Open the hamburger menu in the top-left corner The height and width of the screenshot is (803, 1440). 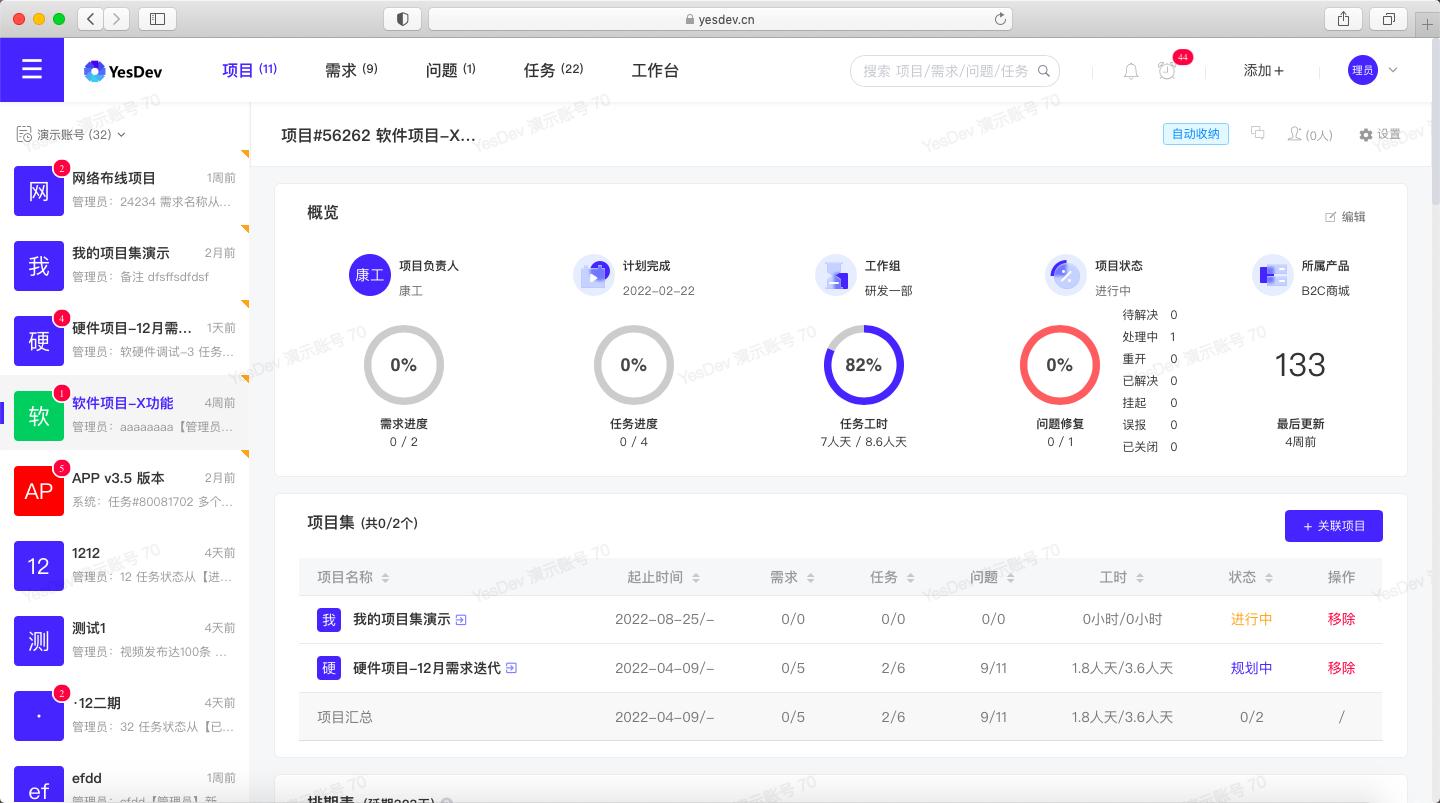click(x=32, y=70)
